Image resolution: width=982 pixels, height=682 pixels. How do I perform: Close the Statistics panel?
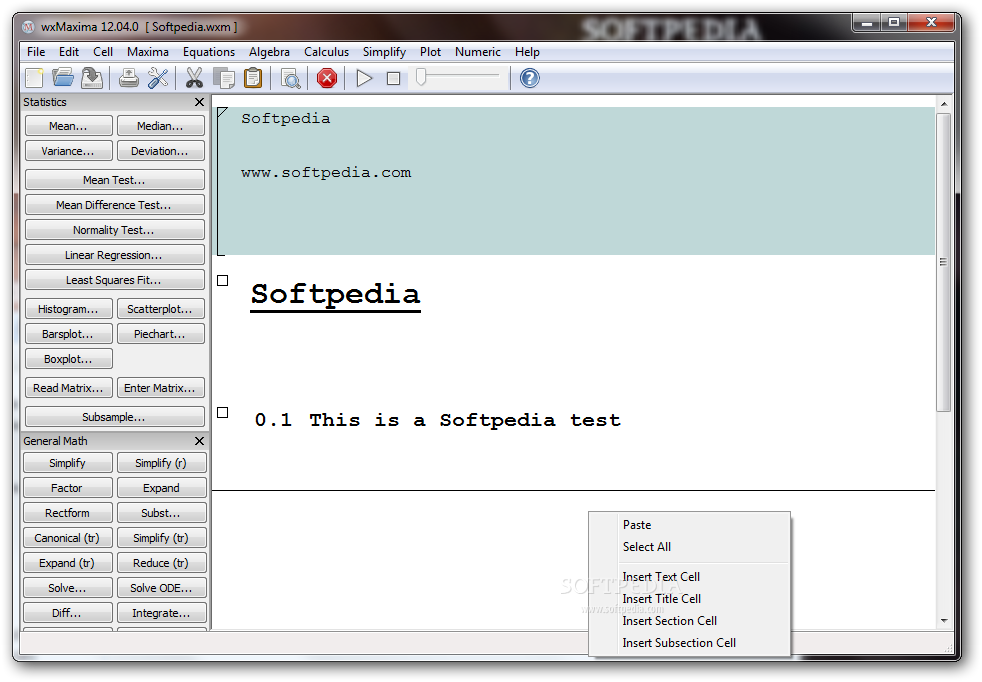199,102
